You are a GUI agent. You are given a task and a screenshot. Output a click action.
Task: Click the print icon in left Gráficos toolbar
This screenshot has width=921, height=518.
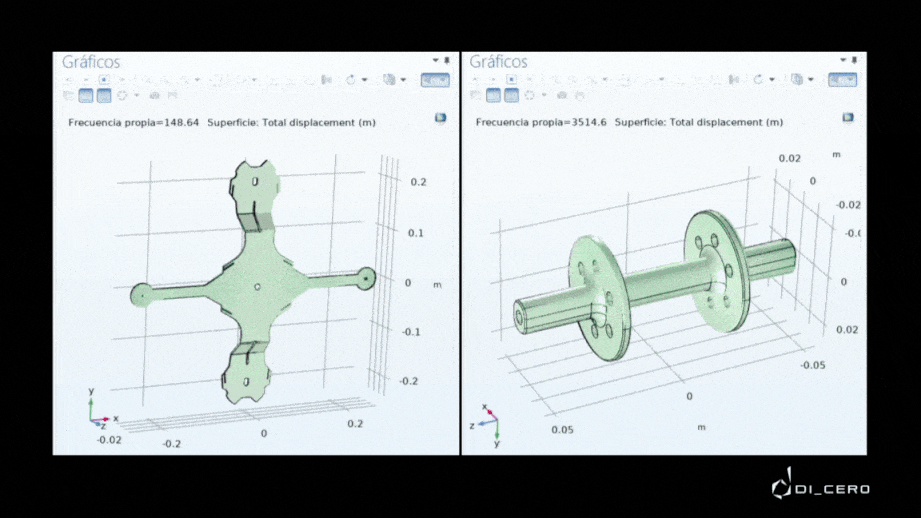click(x=172, y=95)
